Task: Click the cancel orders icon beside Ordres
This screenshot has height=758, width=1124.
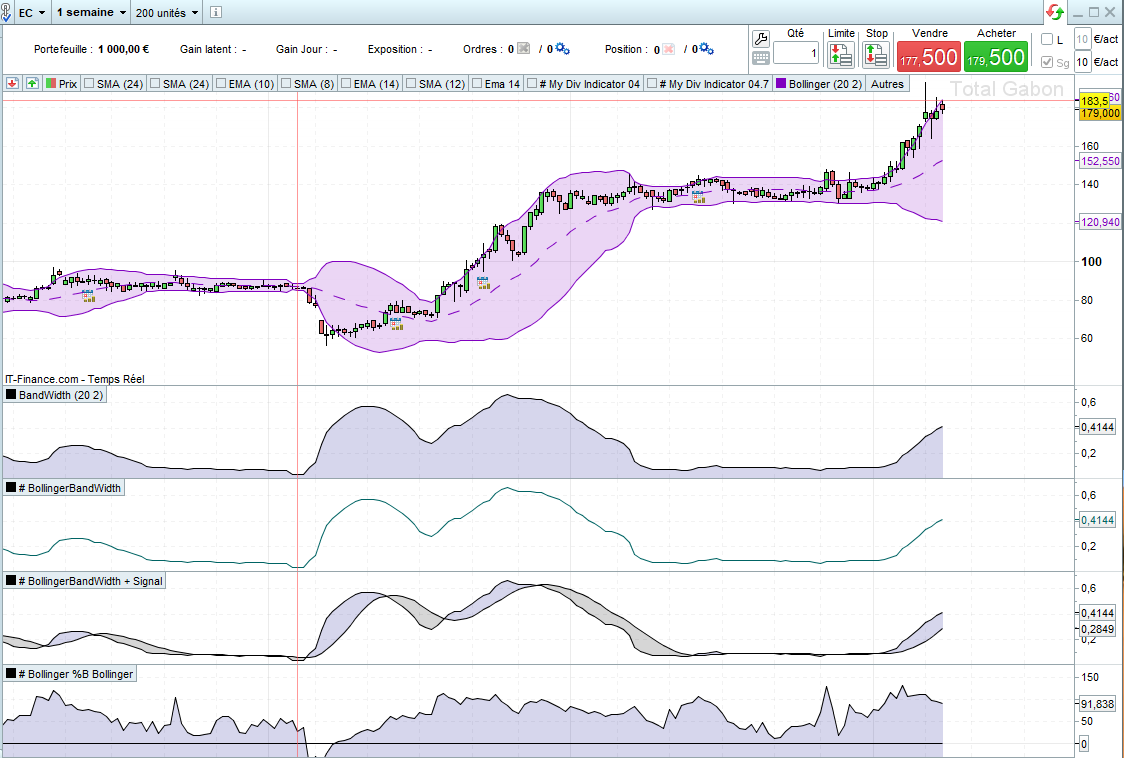Action: pyautogui.click(x=524, y=49)
